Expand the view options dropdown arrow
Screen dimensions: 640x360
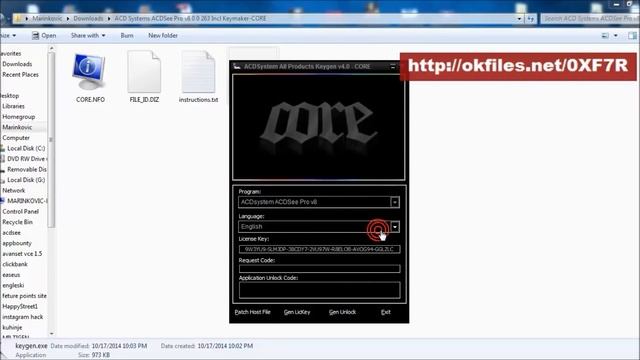tap(616, 36)
